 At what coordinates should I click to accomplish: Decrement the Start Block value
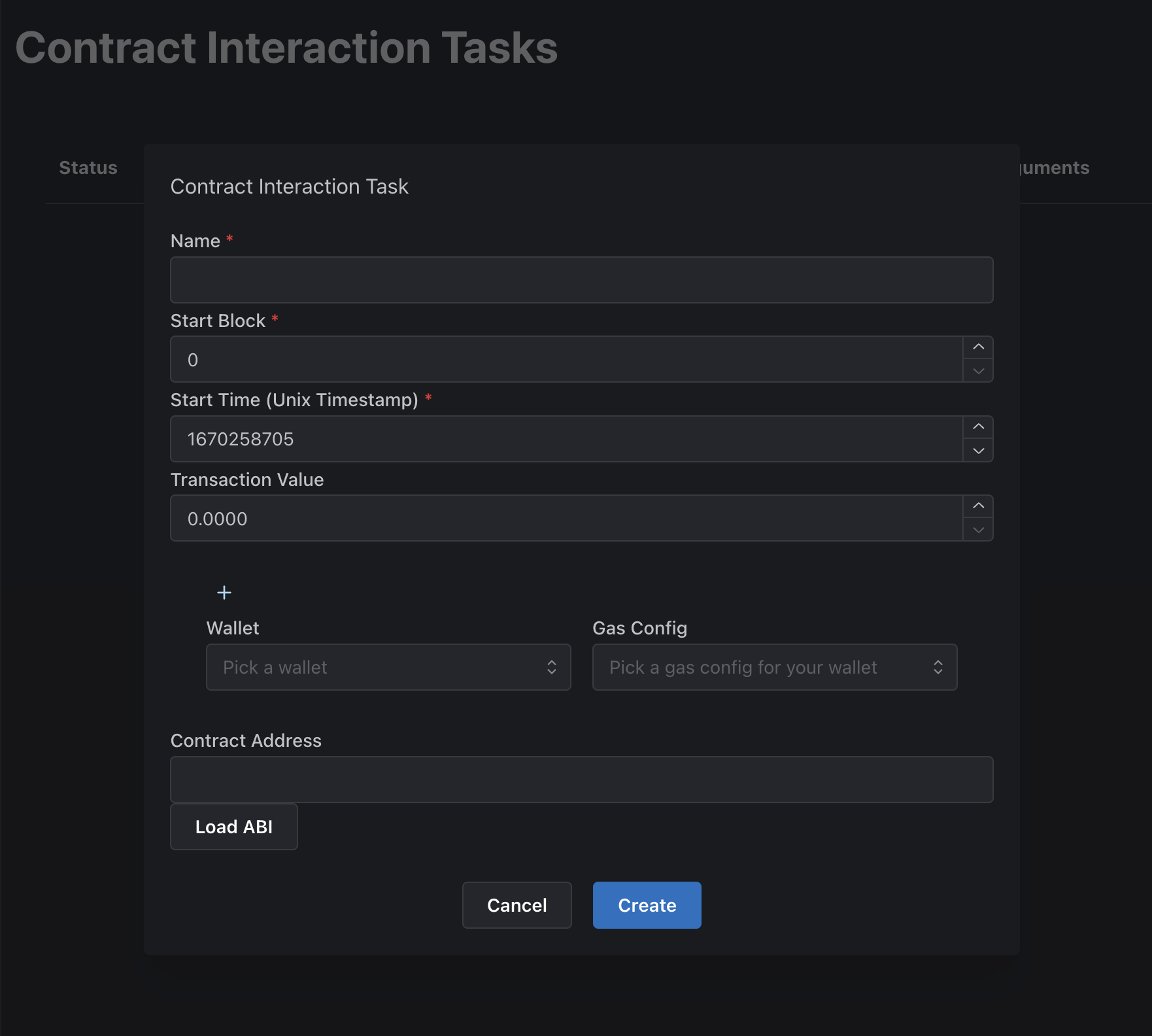point(978,371)
